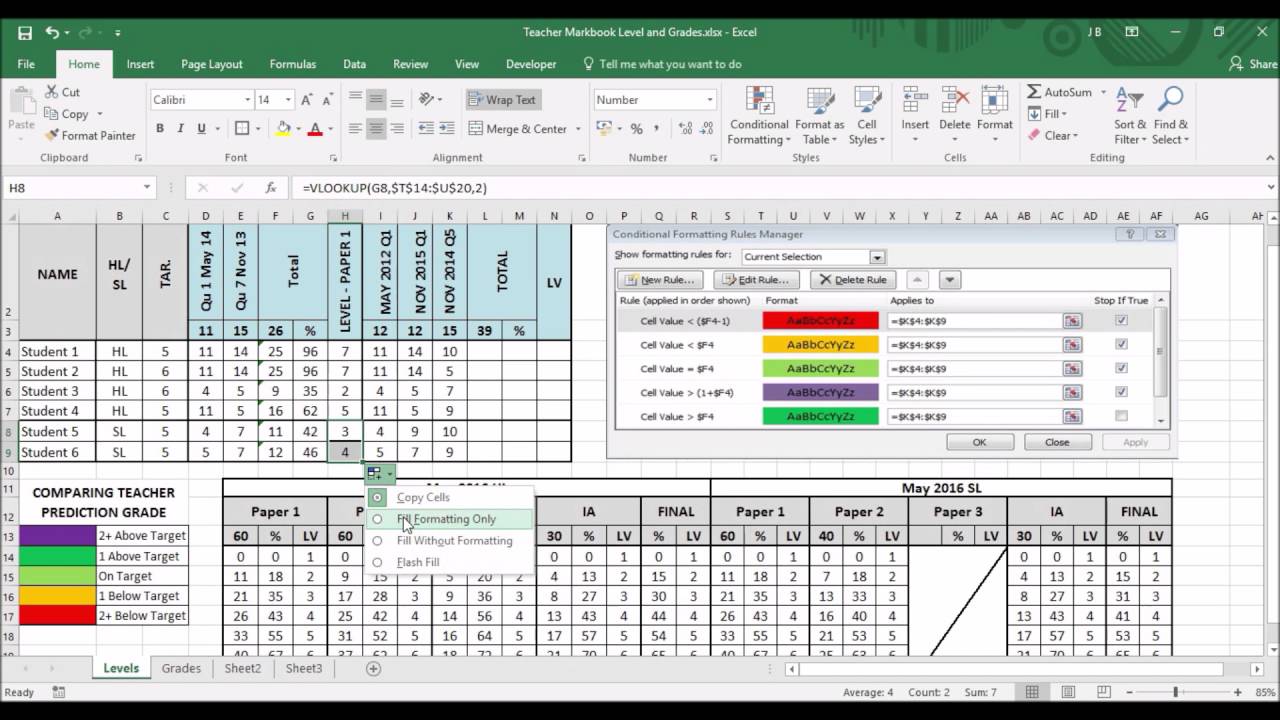Open the font name Calibri dropdown
1280x720 pixels.
click(x=247, y=100)
